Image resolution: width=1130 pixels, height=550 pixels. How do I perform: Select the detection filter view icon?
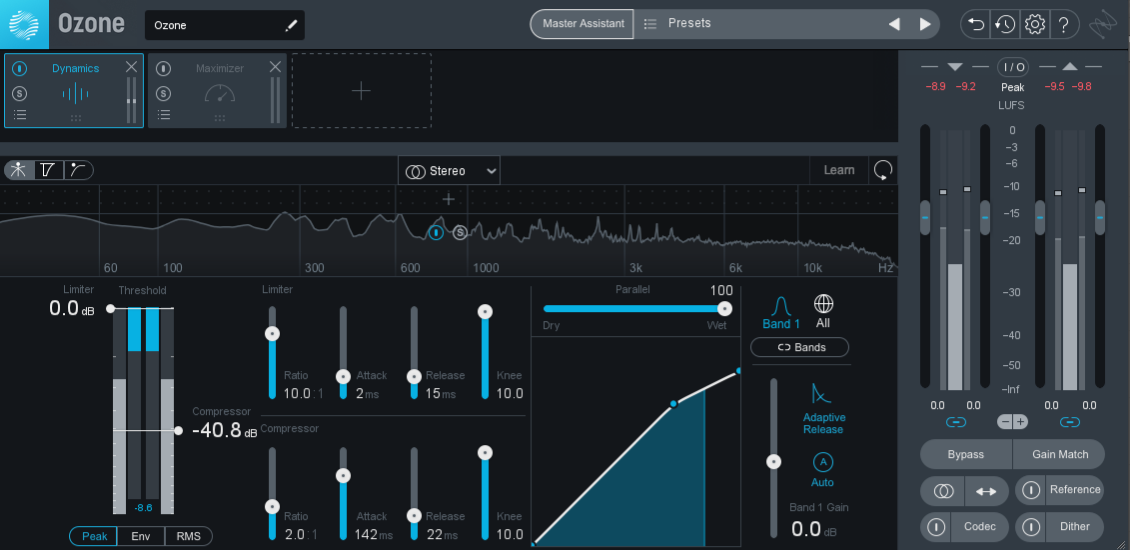pyautogui.click(x=78, y=170)
